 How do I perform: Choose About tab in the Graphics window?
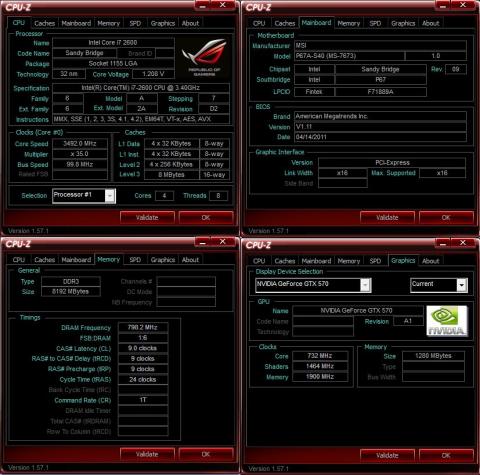click(431, 261)
